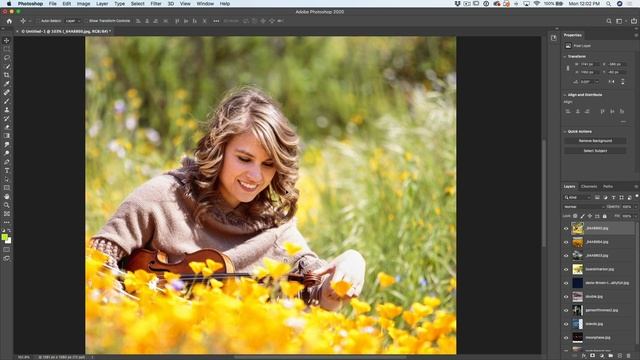The image size is (640, 360).
Task: Add a layer mask from Layers footer
Action: pos(592,356)
